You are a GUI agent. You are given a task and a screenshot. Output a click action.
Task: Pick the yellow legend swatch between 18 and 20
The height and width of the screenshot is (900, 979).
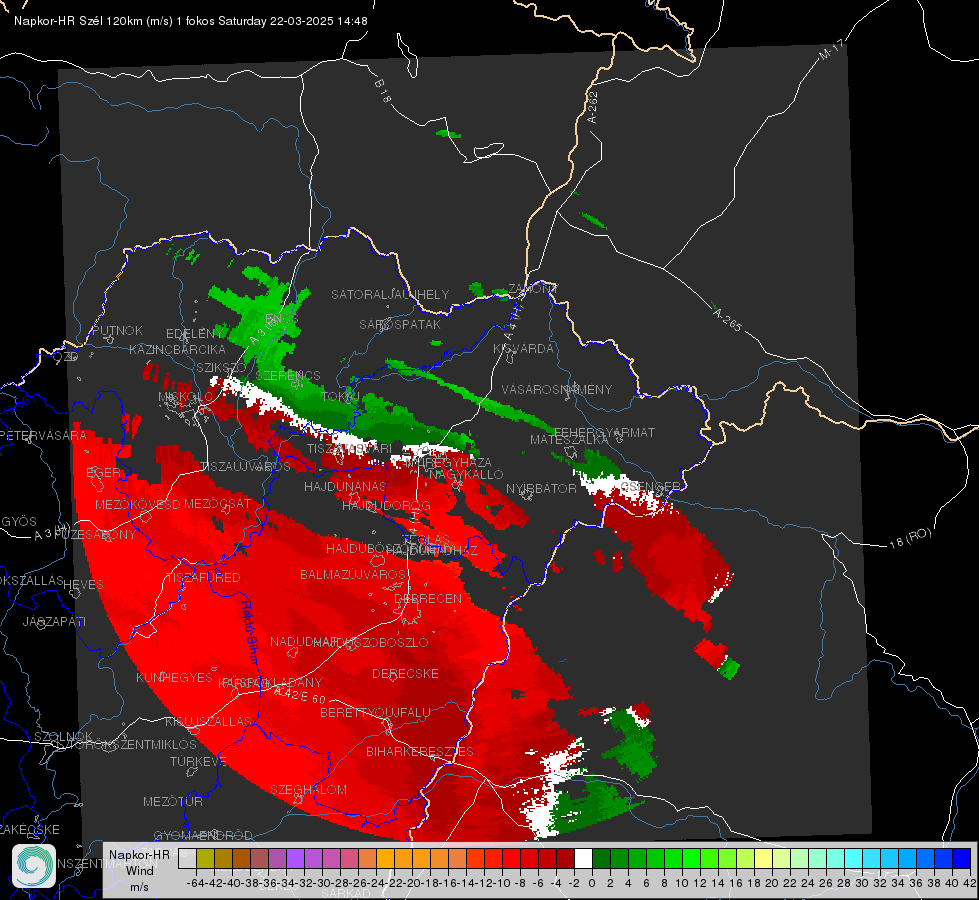763,858
